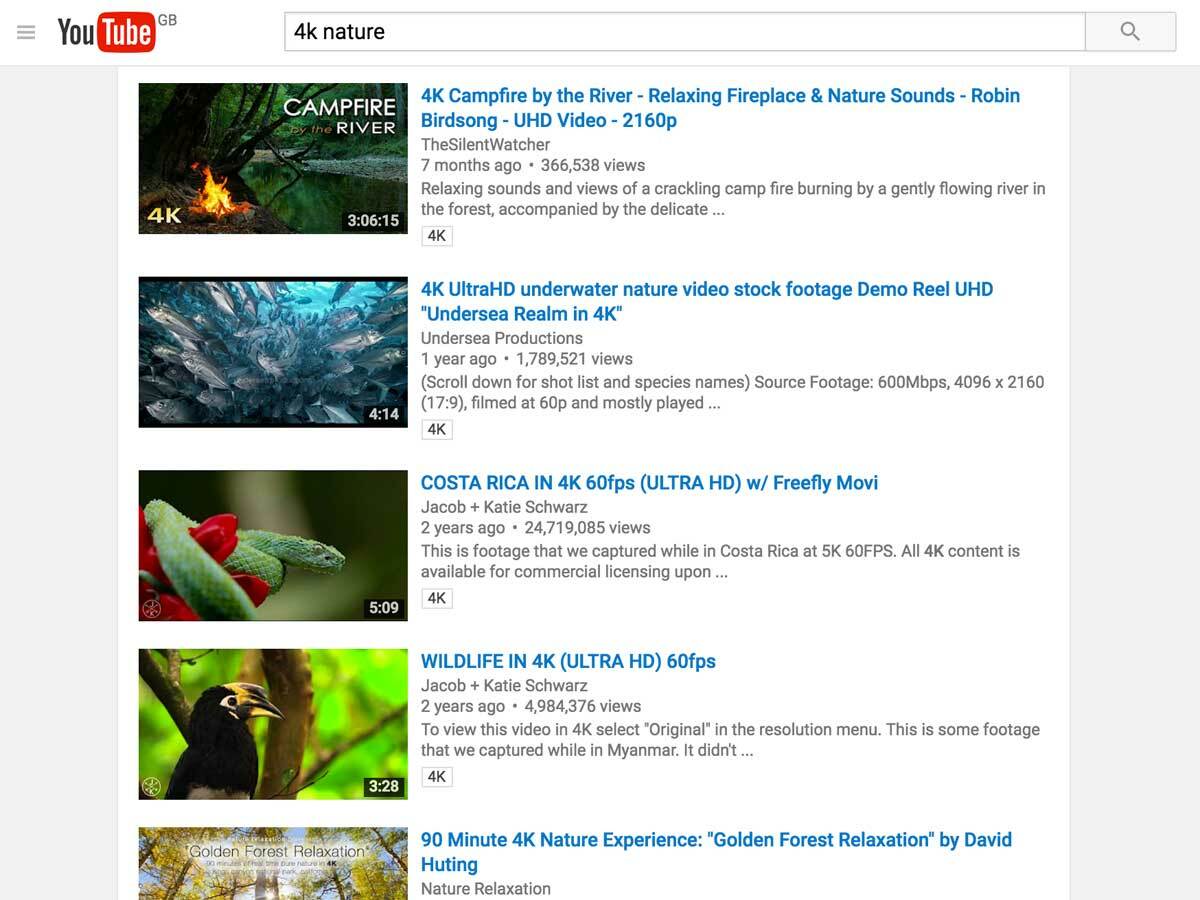Screen dimensions: 1200x900
Task: Open the Campfire by the River thumbnail
Action: coord(273,158)
